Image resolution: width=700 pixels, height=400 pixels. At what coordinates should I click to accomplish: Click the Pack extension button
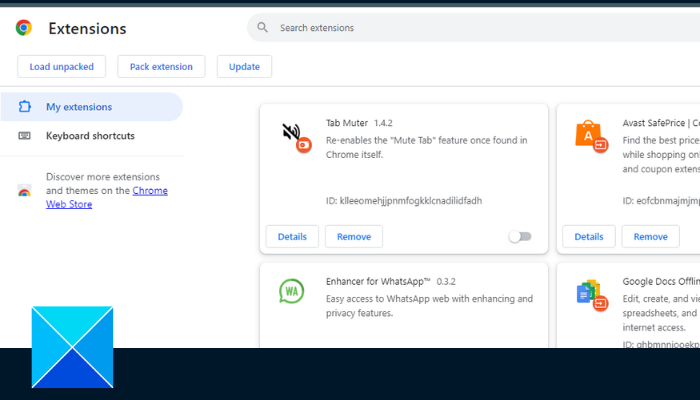click(x=161, y=67)
